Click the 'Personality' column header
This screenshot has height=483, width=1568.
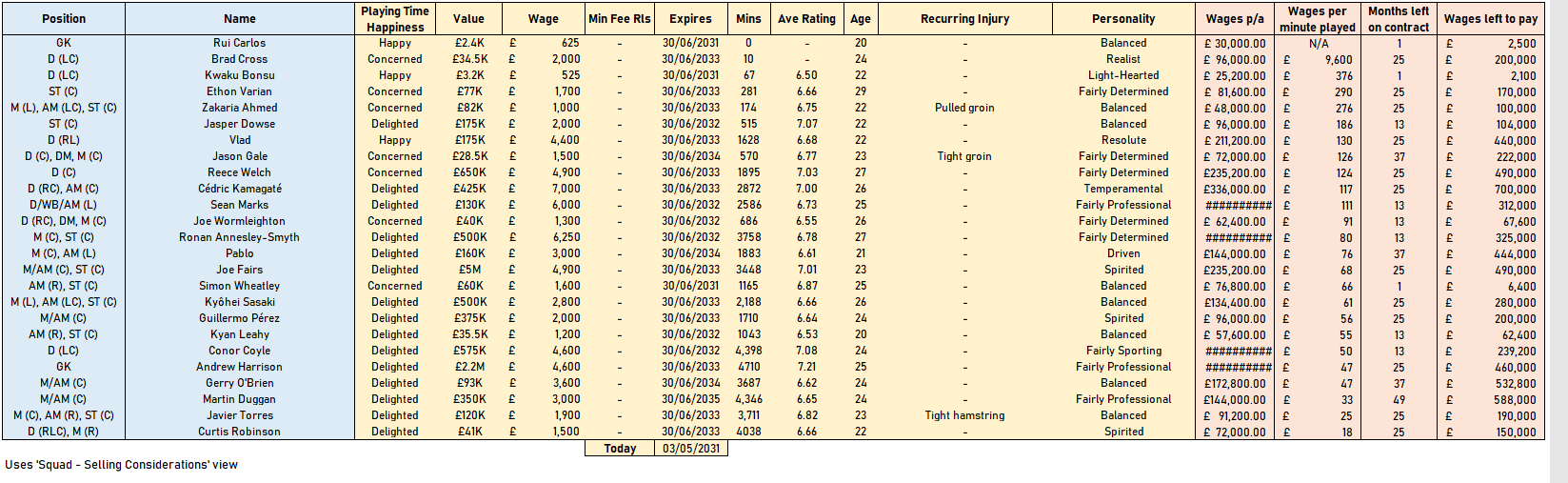[1123, 18]
